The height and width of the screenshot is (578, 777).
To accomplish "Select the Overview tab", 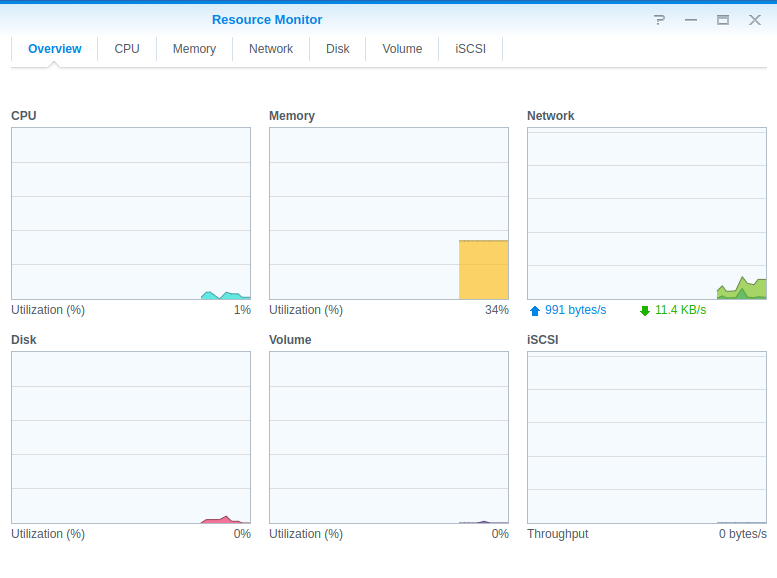I will [x=55, y=49].
